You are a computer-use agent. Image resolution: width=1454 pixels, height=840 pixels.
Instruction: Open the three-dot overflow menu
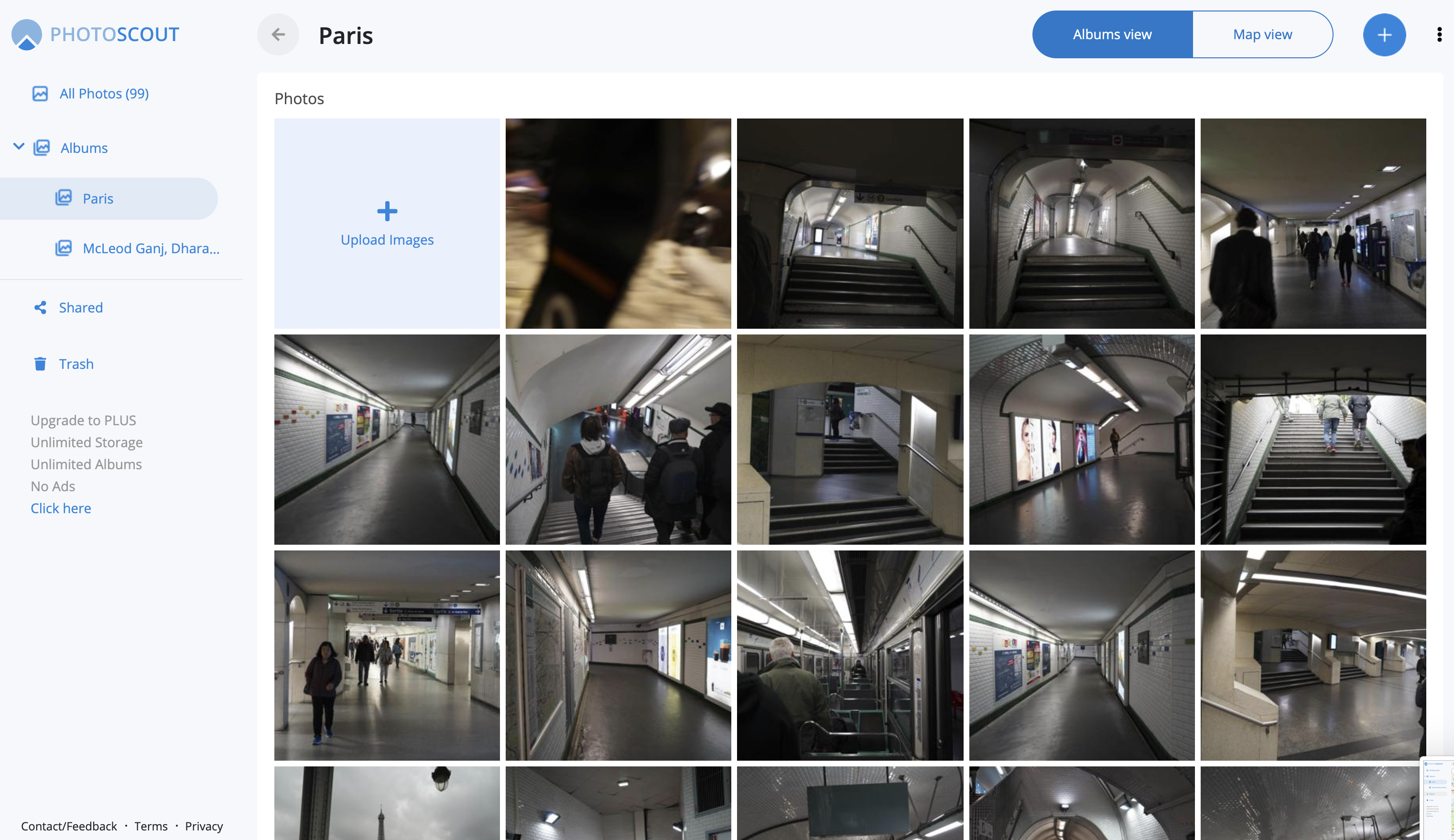point(1437,34)
